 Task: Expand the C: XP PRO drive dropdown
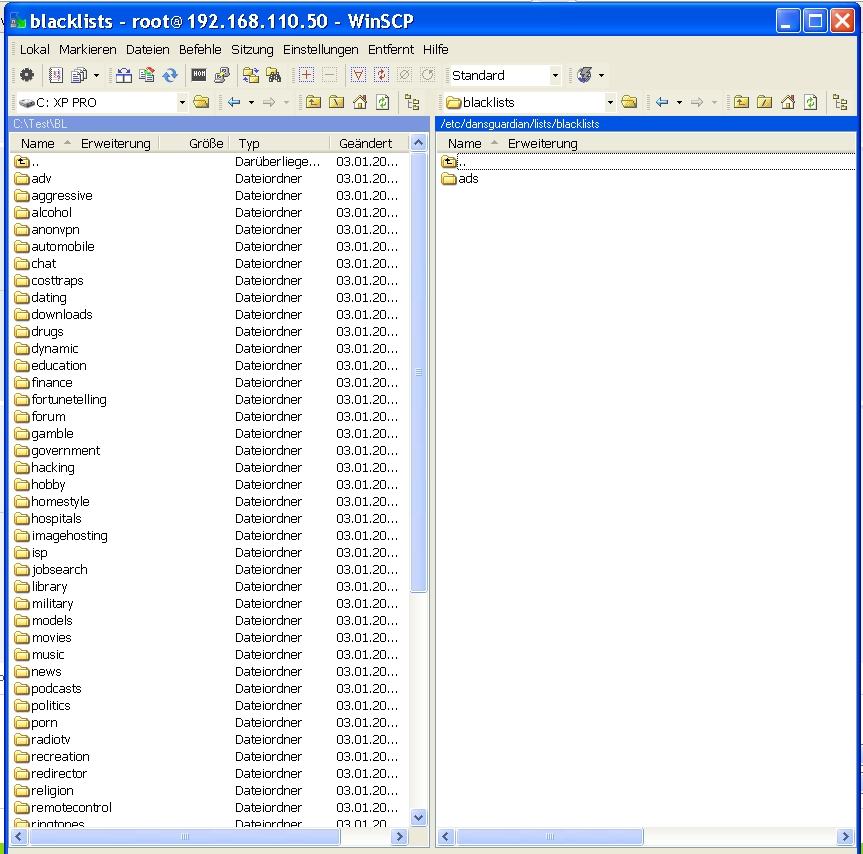182,102
